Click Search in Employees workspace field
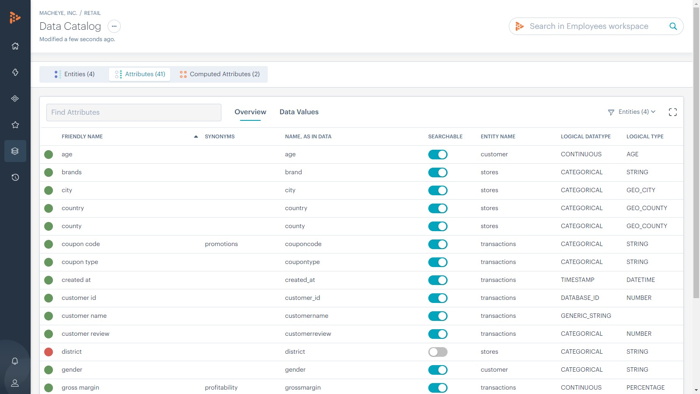700x394 pixels. pyautogui.click(x=596, y=26)
